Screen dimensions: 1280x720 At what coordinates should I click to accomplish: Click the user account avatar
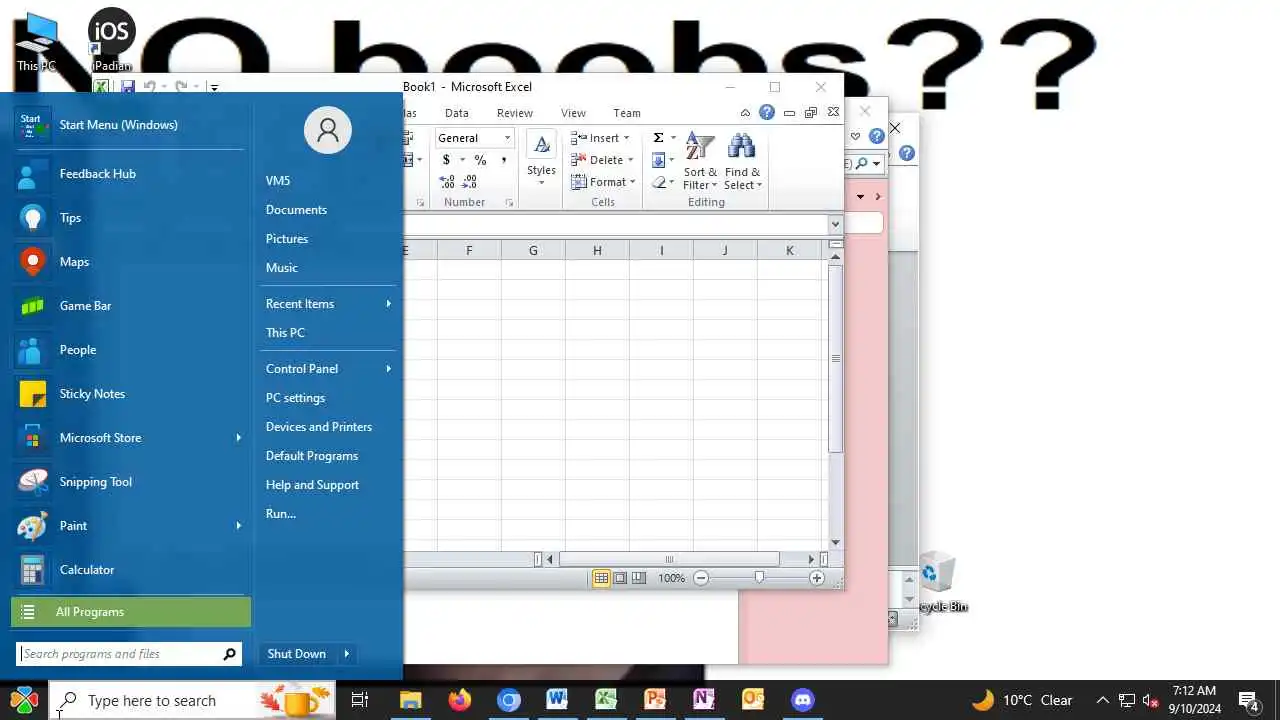[328, 130]
